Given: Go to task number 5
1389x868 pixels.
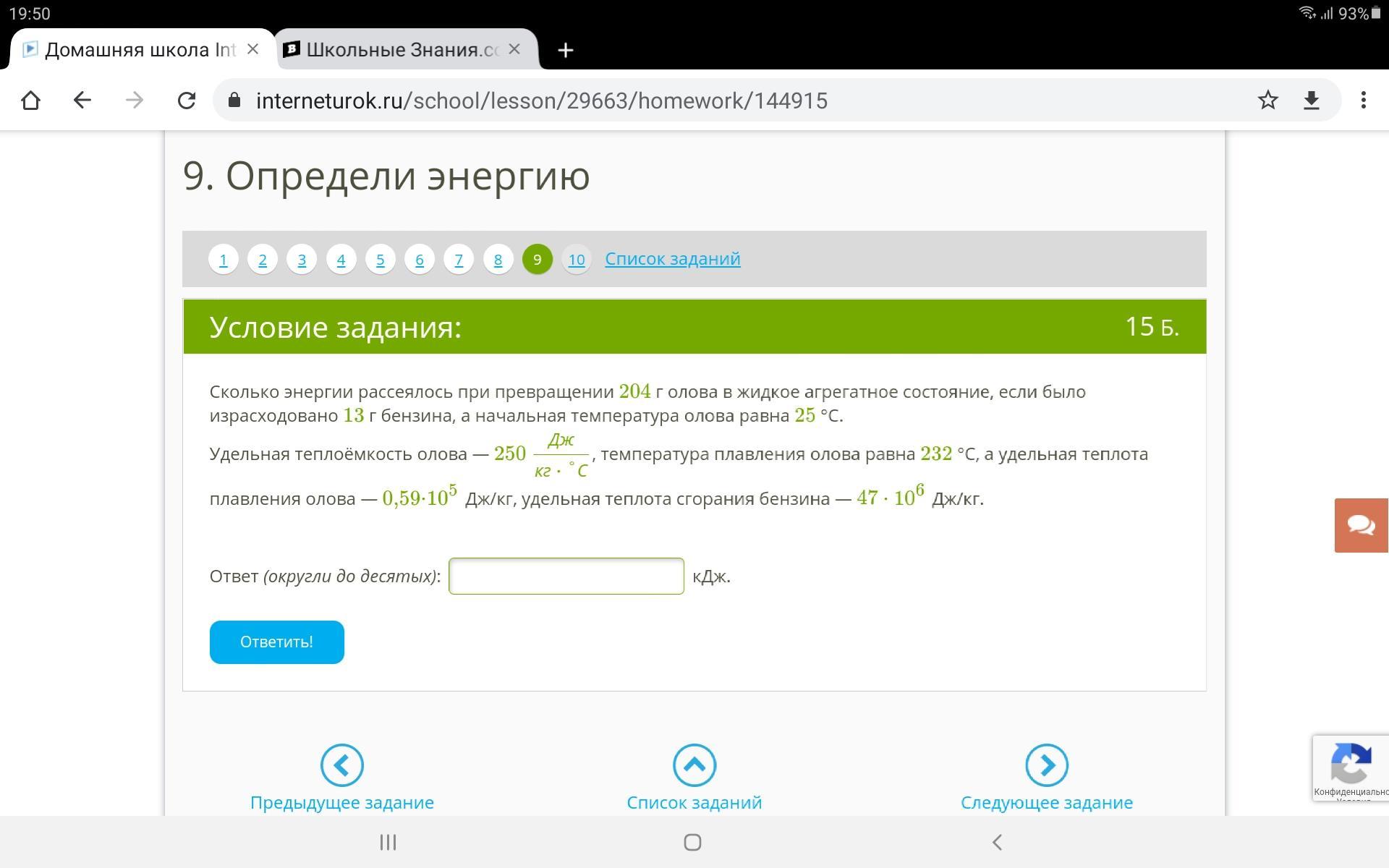Looking at the screenshot, I should click(380, 260).
